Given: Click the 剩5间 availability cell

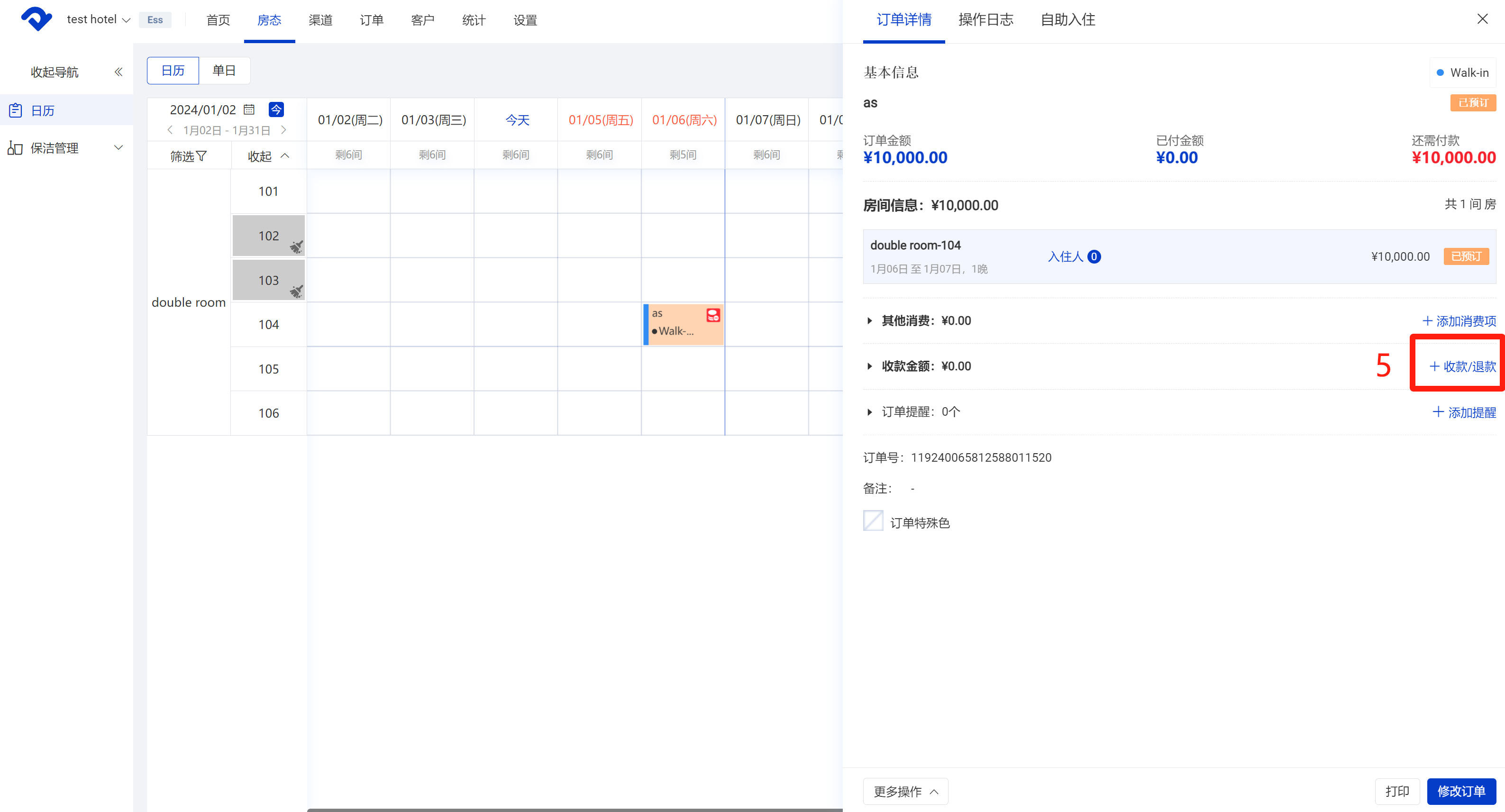Looking at the screenshot, I should tap(683, 154).
